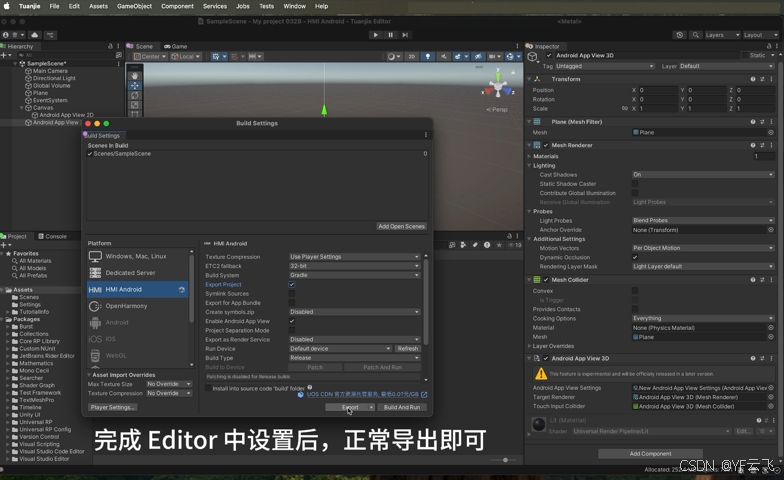
Task: Toggle Export for App Bundle checkbox
Action: coord(292,302)
